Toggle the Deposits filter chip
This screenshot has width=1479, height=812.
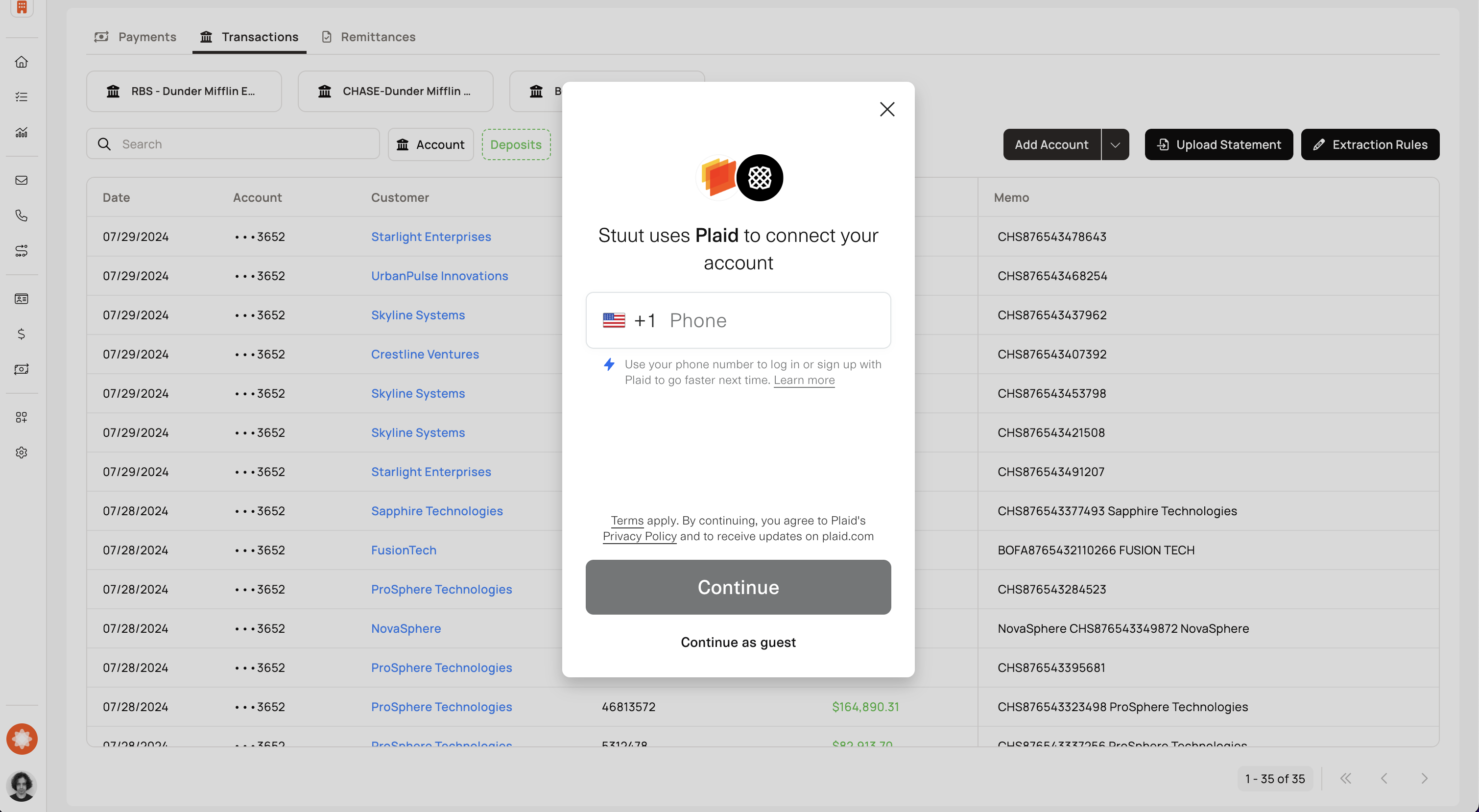[x=516, y=144]
